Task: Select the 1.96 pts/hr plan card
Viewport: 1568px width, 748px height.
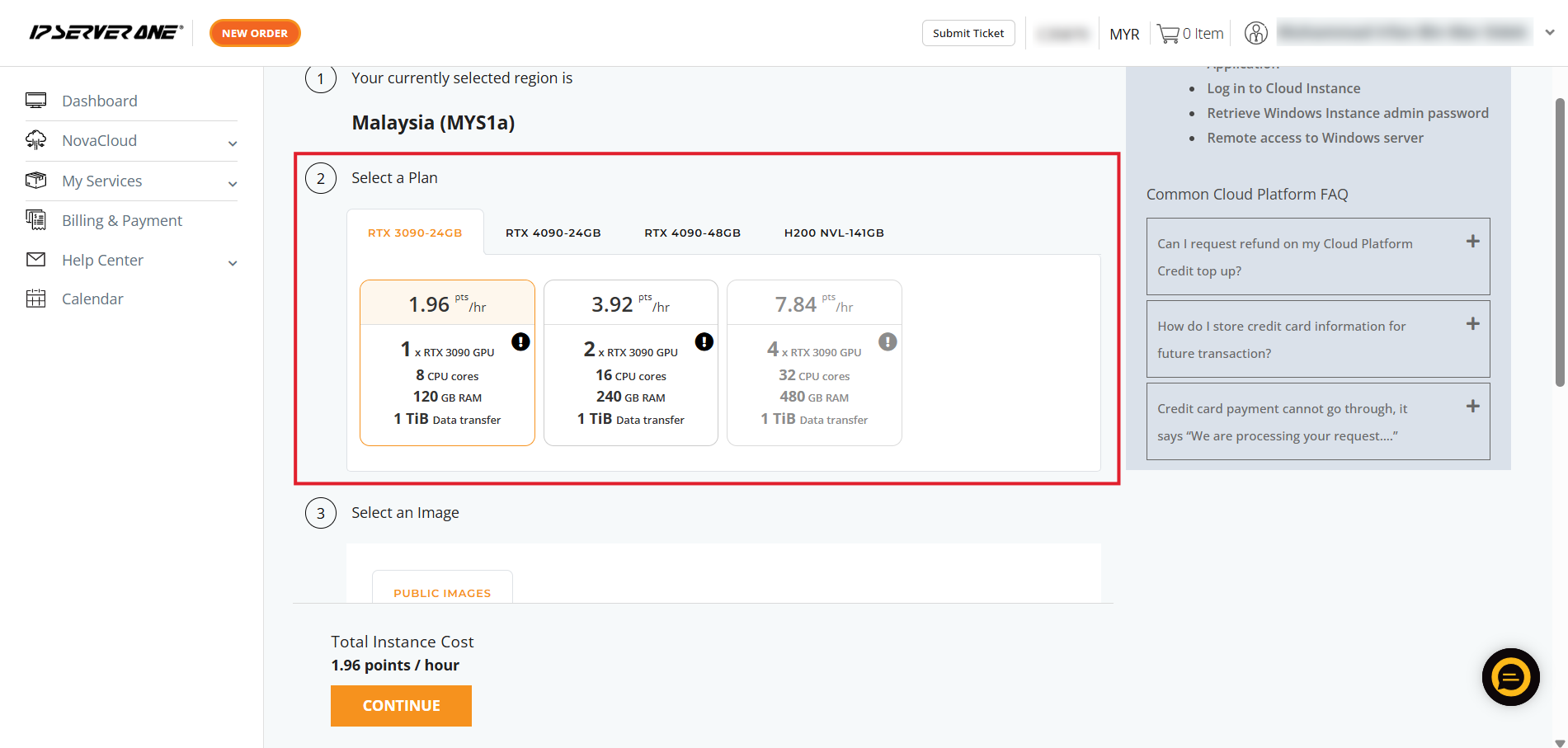Action: coord(447,363)
